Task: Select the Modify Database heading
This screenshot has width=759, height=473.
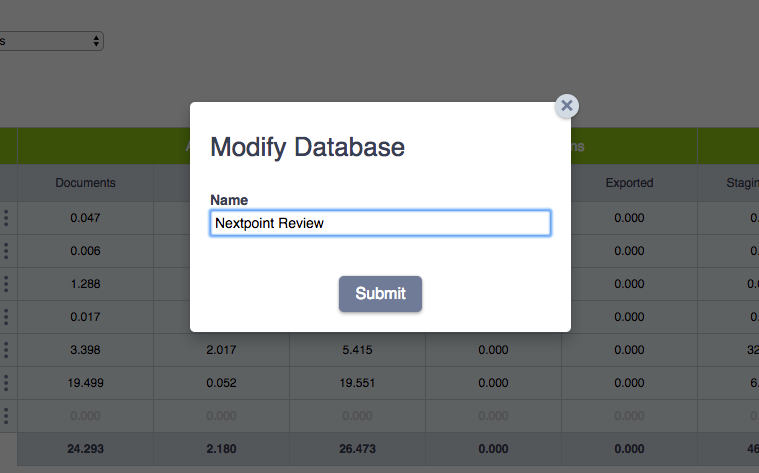Action: tap(307, 147)
